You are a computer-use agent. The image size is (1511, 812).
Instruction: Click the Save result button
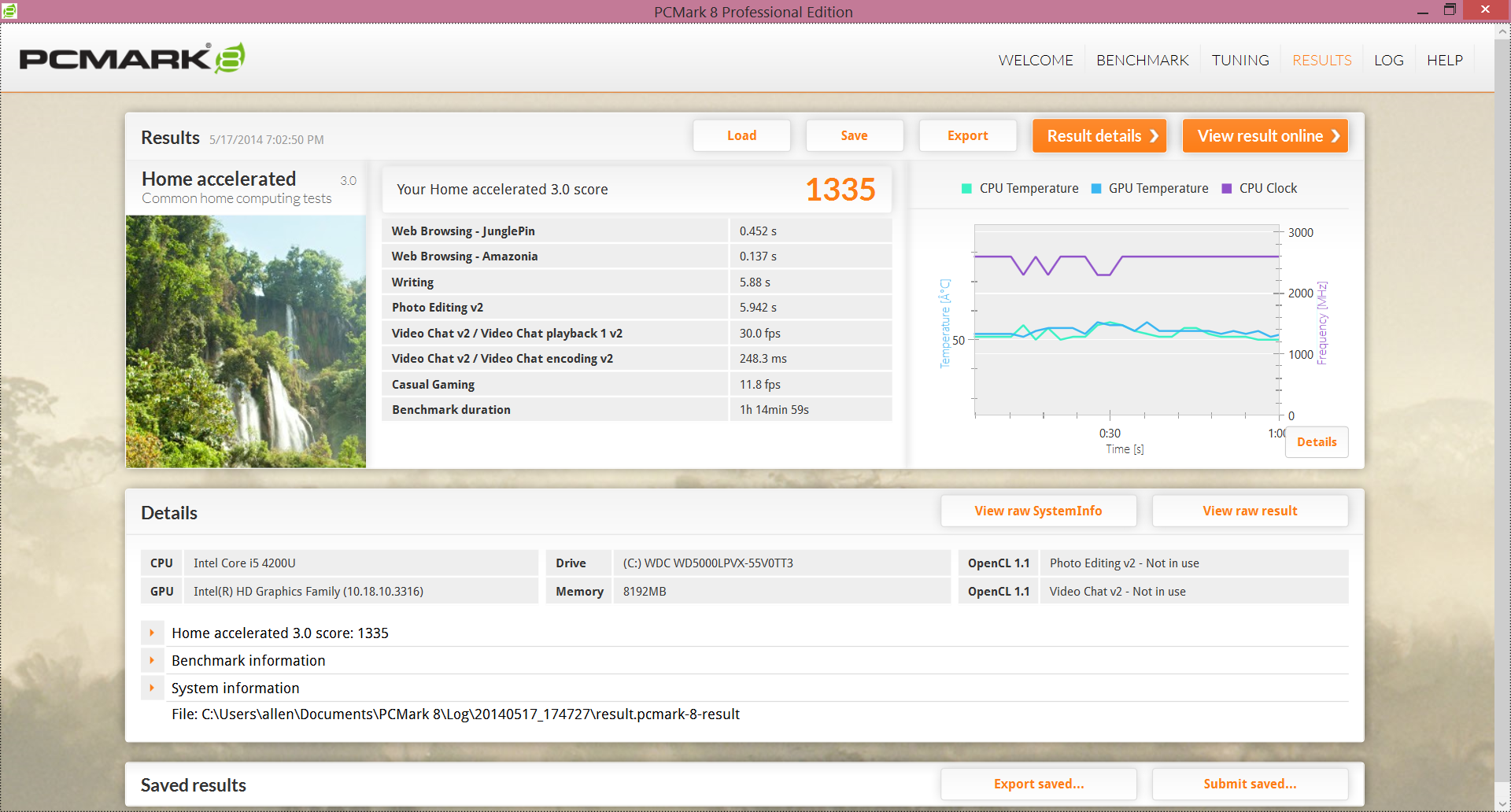854,135
